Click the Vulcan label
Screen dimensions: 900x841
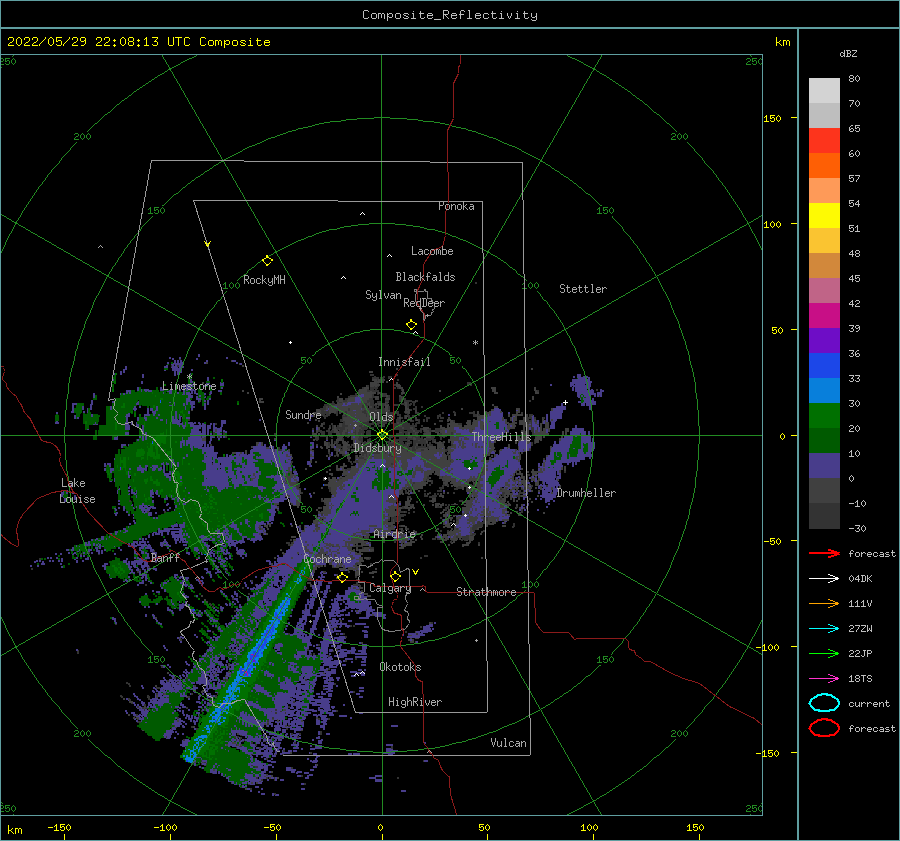[x=508, y=743]
